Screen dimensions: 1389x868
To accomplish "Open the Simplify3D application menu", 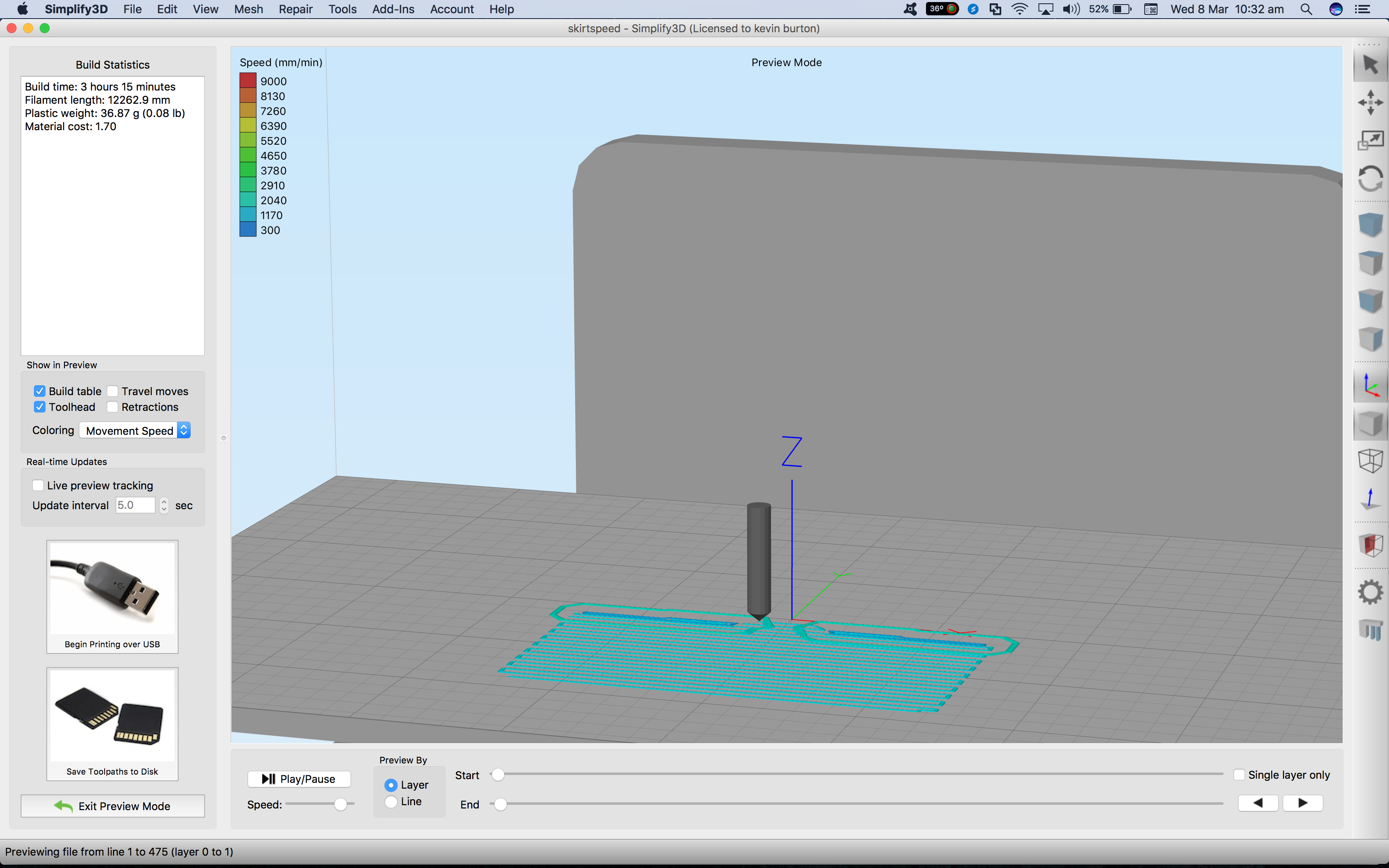I will pos(76,9).
